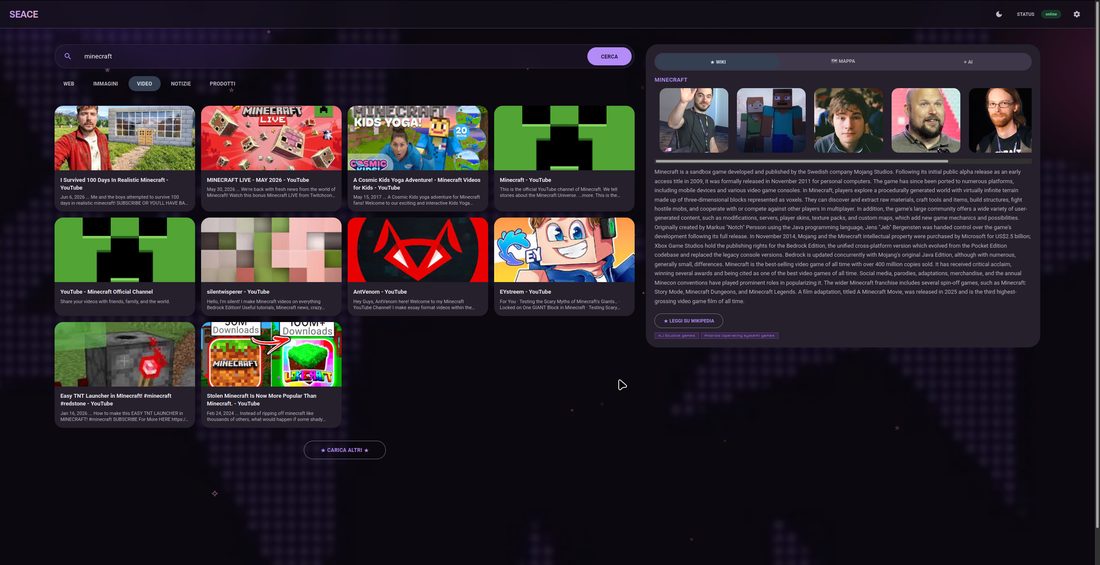Click the CERCA search button
Viewport: 1100px width, 565px height.
click(x=609, y=56)
